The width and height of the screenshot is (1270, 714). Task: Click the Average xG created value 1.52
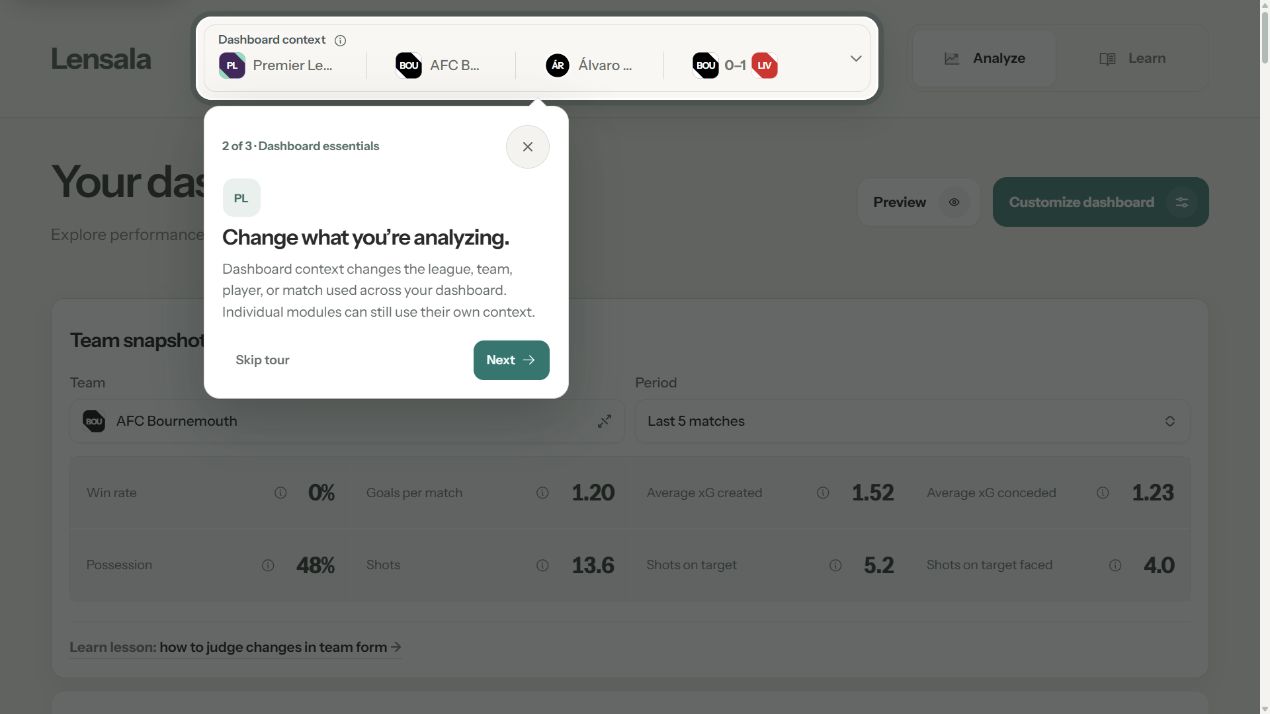(873, 493)
